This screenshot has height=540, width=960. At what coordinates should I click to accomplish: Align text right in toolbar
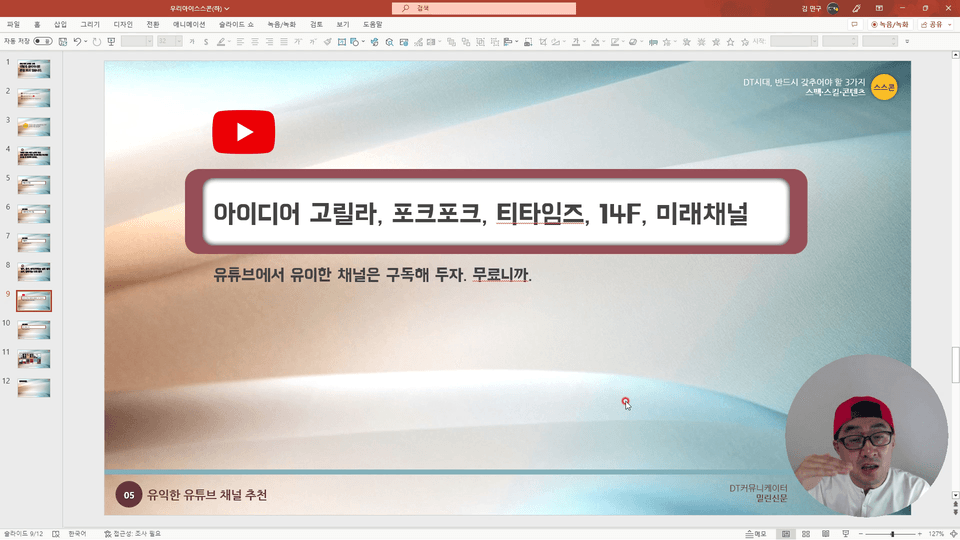[269, 42]
